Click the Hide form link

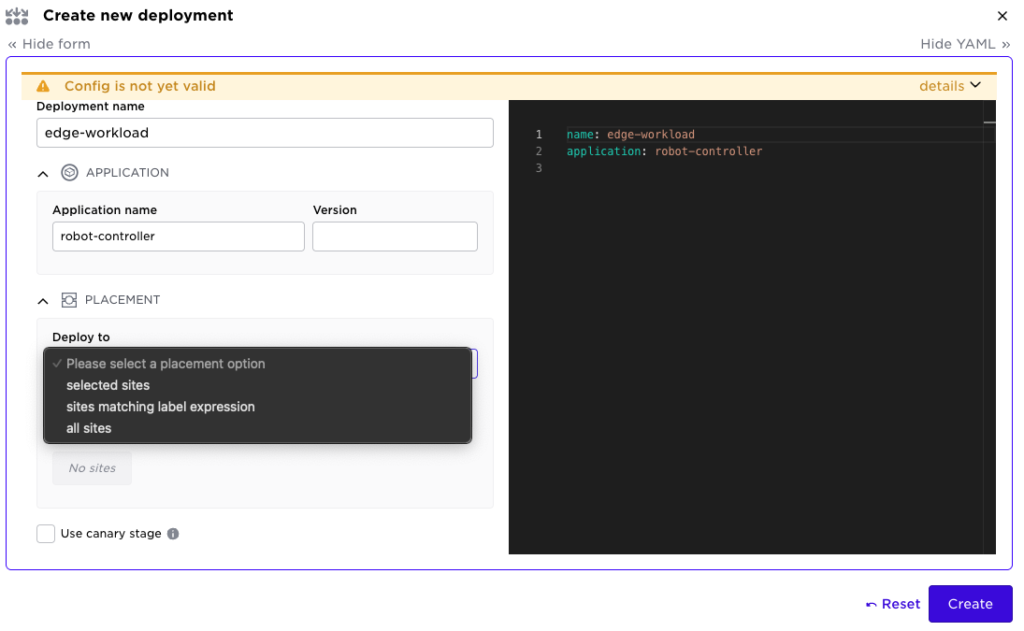coord(49,44)
